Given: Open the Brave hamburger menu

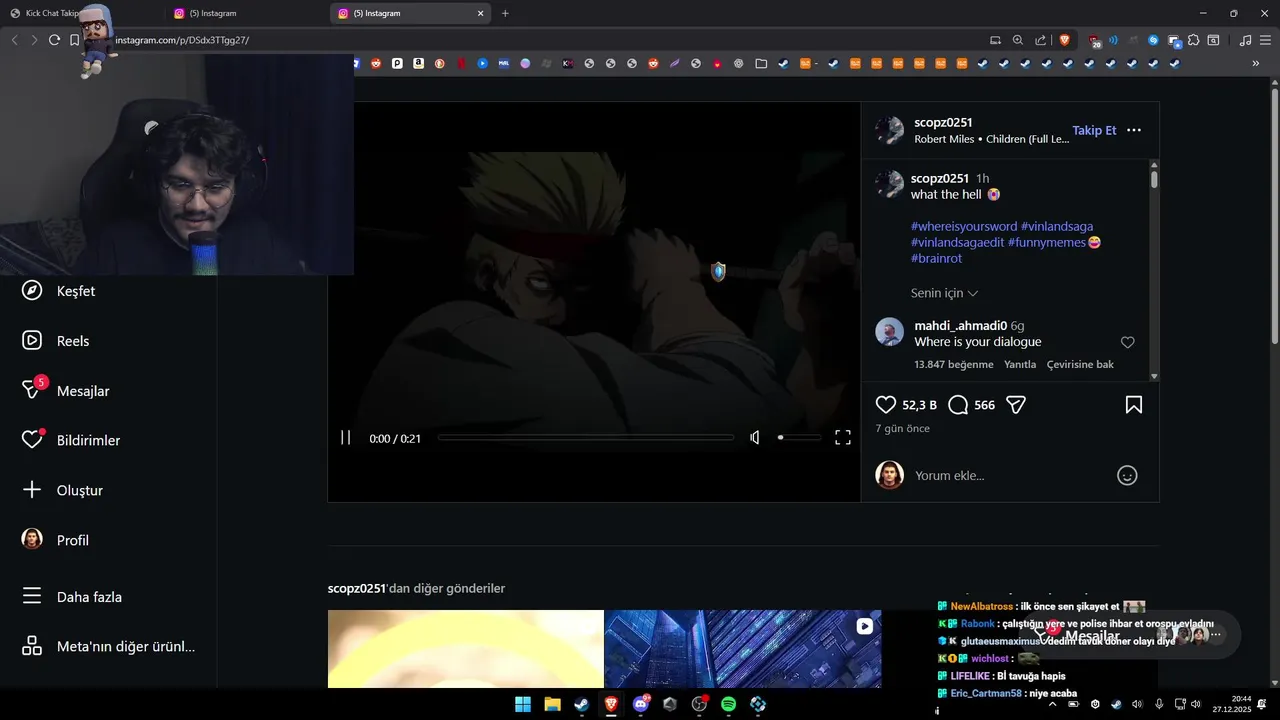Looking at the screenshot, I should coord(1264,40).
